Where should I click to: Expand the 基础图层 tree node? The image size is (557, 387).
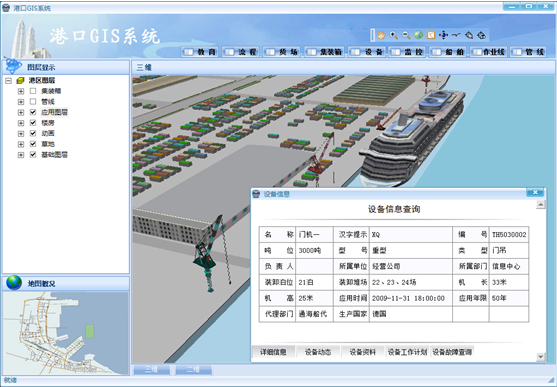21,155
